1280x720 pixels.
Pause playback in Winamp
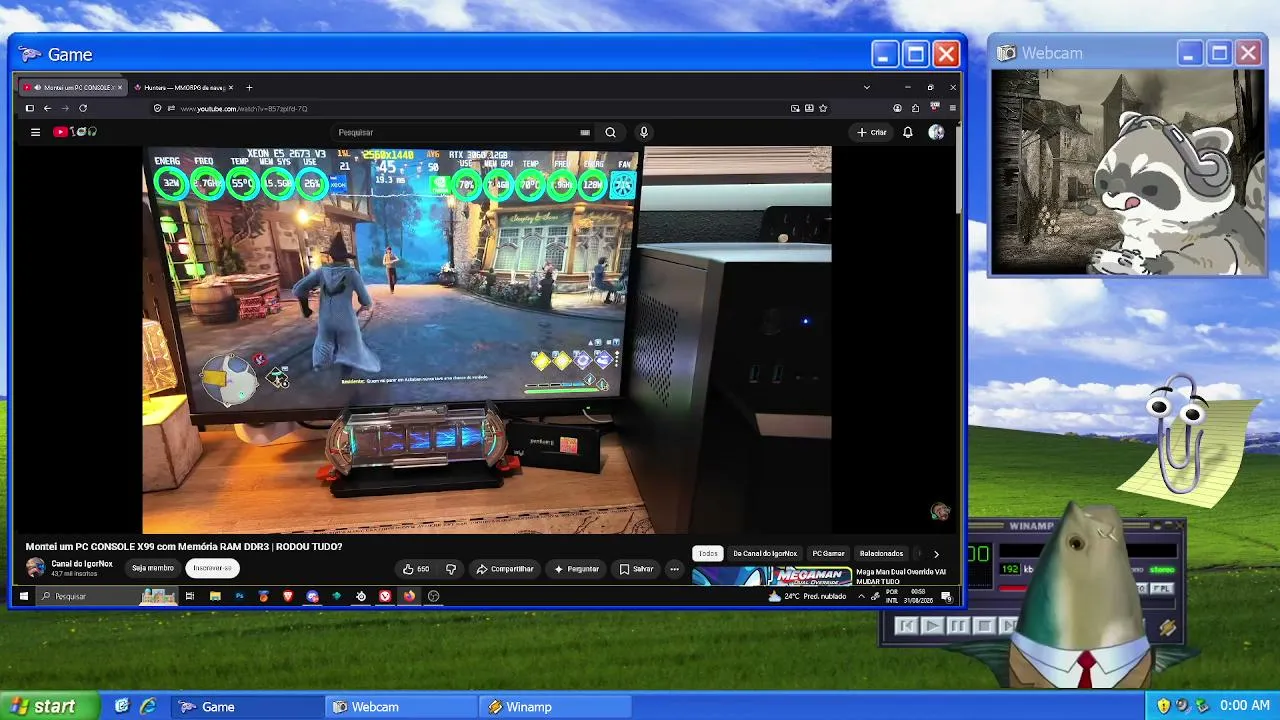point(958,626)
